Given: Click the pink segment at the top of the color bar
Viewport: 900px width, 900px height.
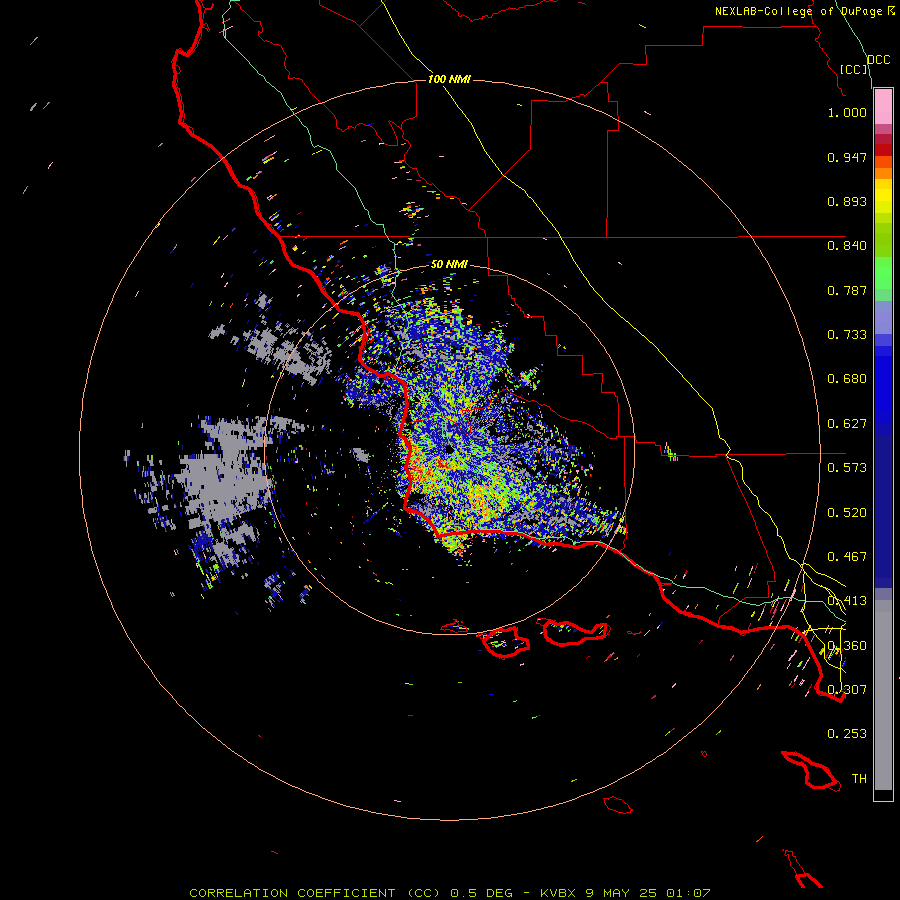Looking at the screenshot, I should (x=883, y=107).
